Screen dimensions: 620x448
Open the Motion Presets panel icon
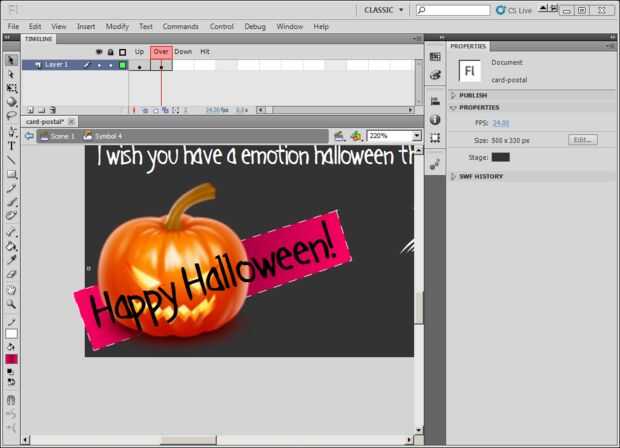tap(435, 164)
